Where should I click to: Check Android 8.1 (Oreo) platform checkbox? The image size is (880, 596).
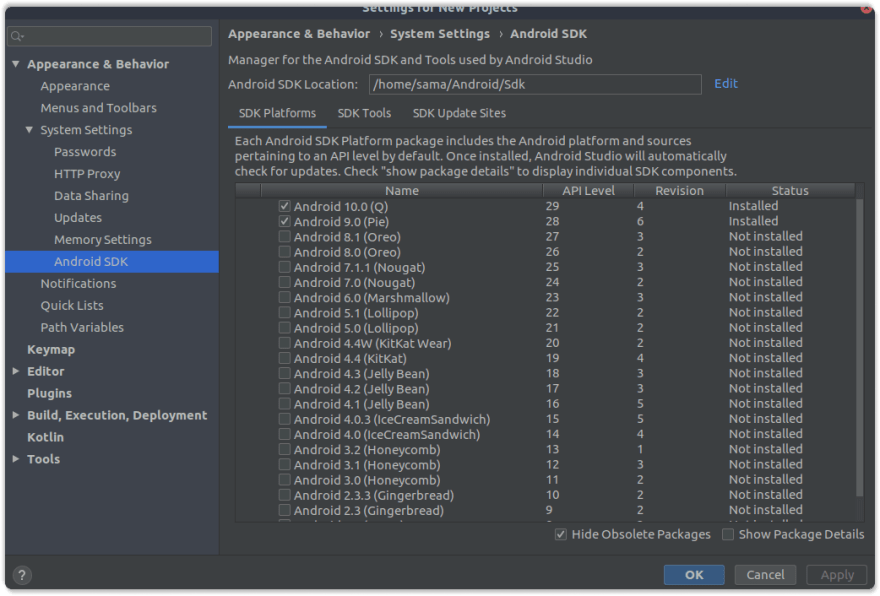[285, 237]
